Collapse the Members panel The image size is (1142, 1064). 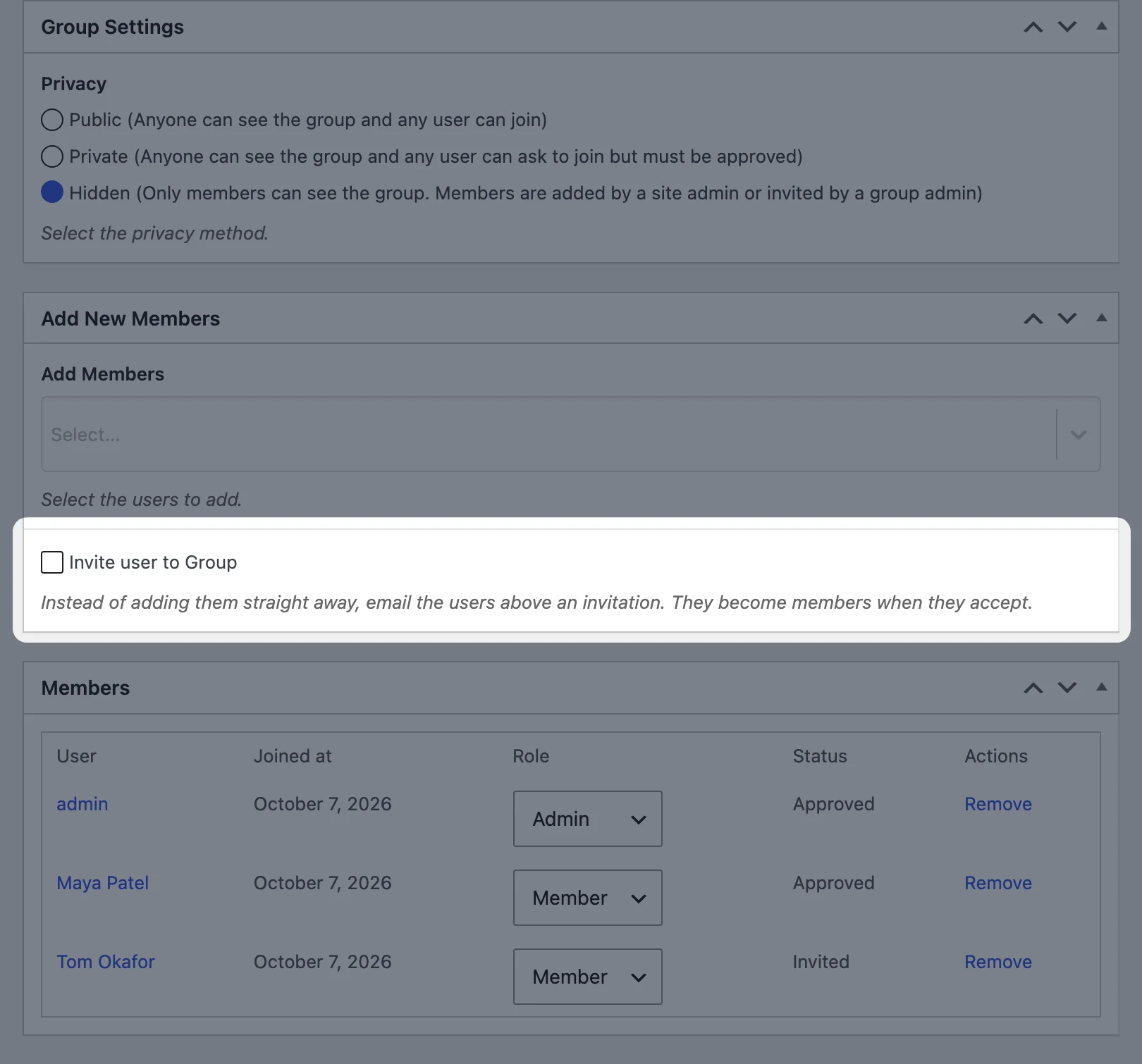click(1101, 687)
